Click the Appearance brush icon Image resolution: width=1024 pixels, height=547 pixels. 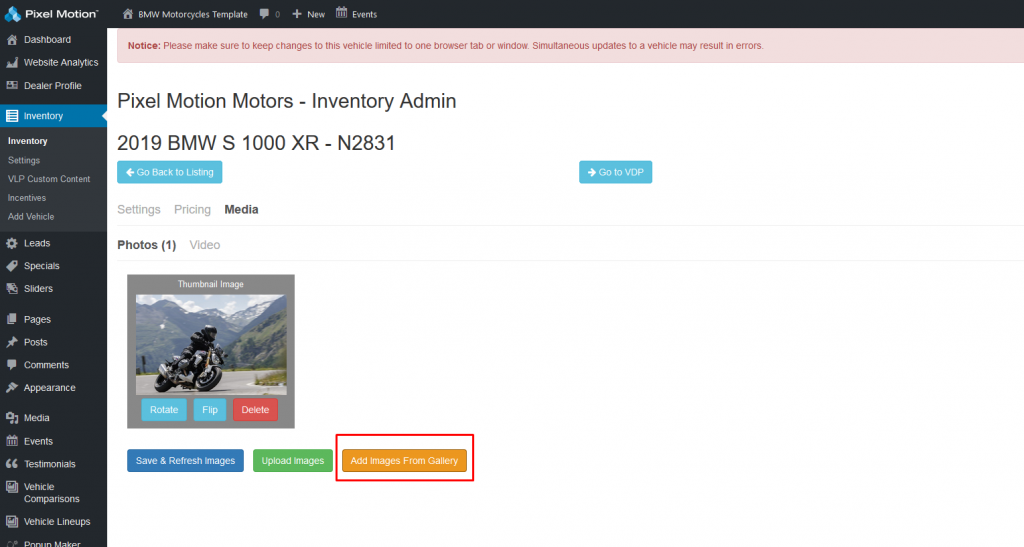tap(12, 388)
